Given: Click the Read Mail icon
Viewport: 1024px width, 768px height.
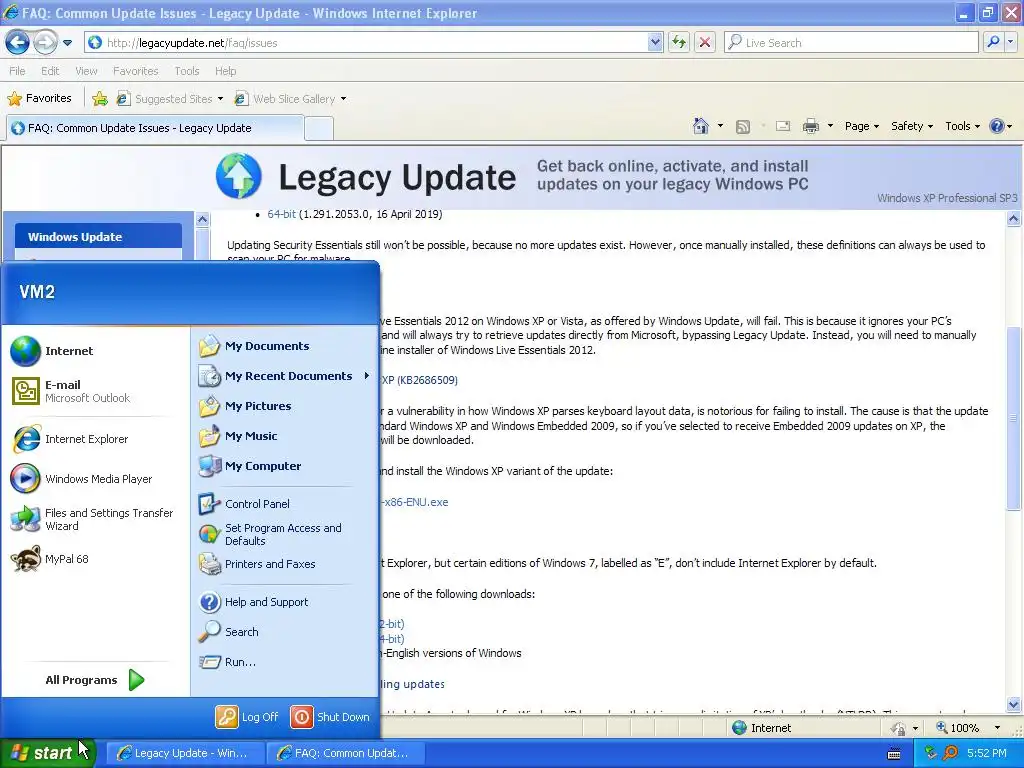Looking at the screenshot, I should [783, 126].
